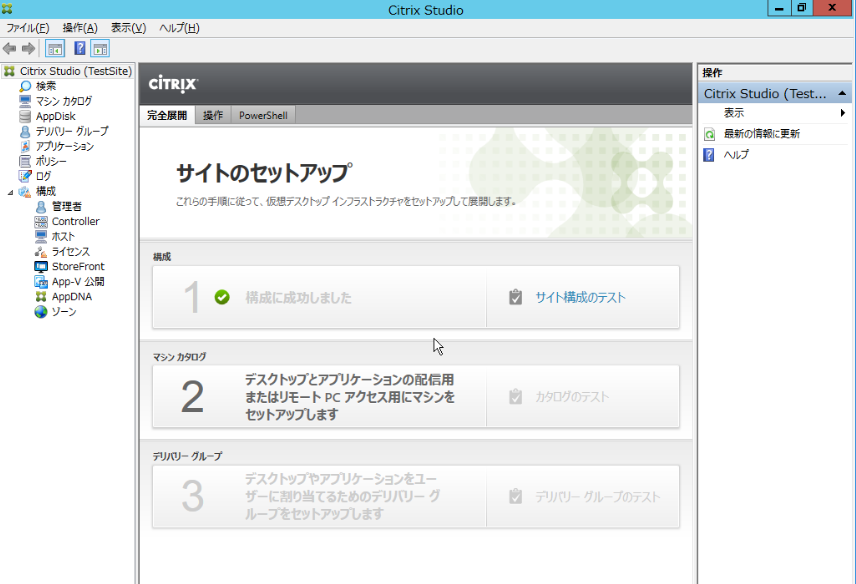
Task: Select the StoreFront tree item label
Action: coord(78,266)
